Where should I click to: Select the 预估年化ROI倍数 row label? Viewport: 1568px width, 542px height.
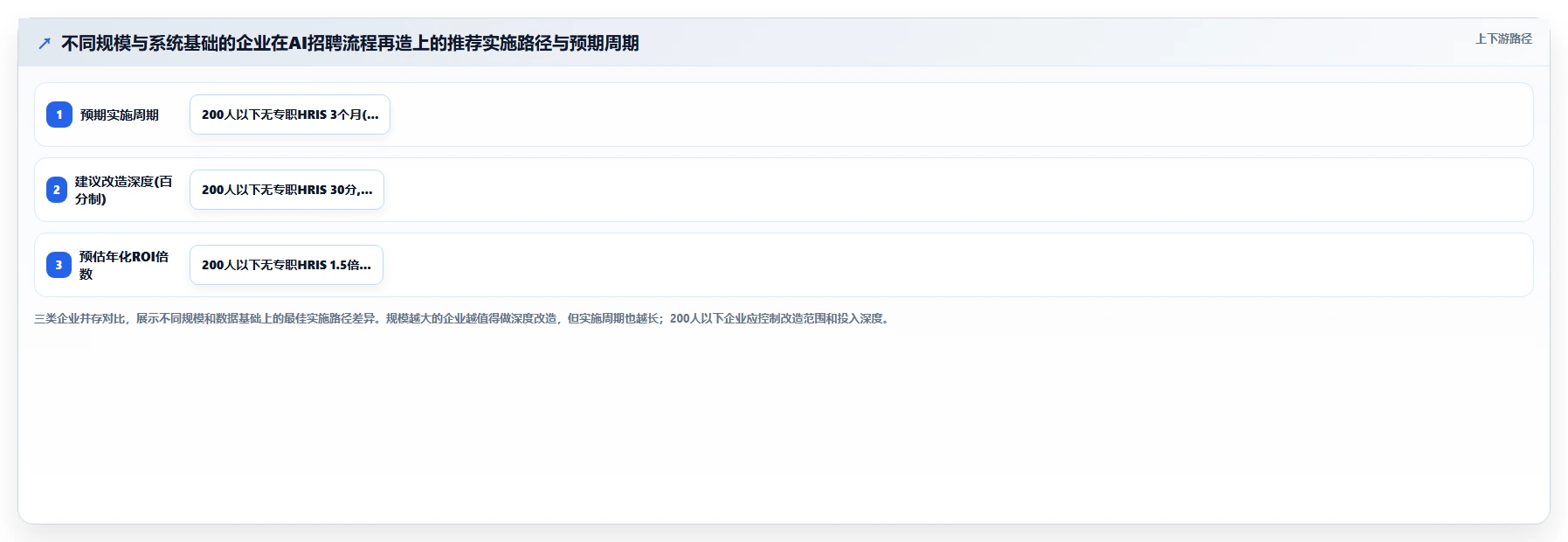[124, 265]
